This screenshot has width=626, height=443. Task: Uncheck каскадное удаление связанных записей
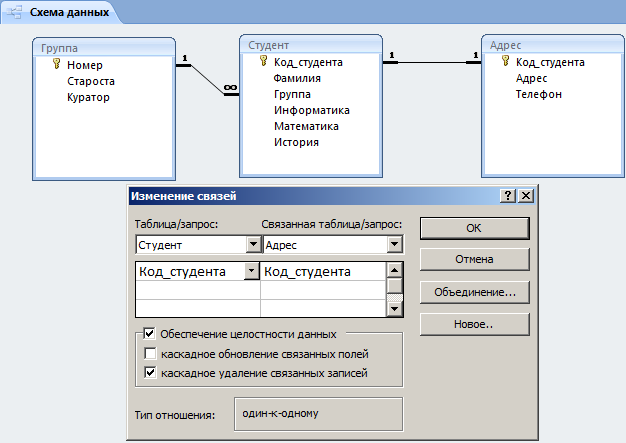click(x=150, y=373)
